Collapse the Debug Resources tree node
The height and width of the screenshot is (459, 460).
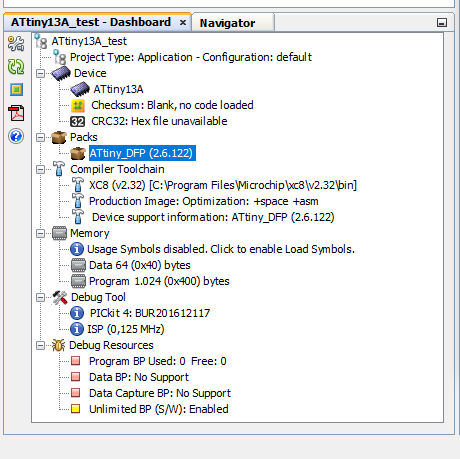[x=40, y=345]
